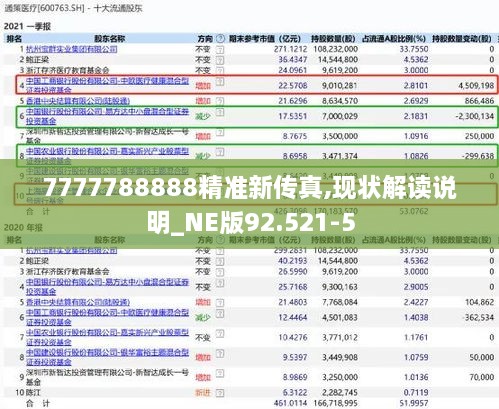Screen dimensions: 499x409
Task: Select the share count 2,282,745
Action: click(x=340, y=393)
